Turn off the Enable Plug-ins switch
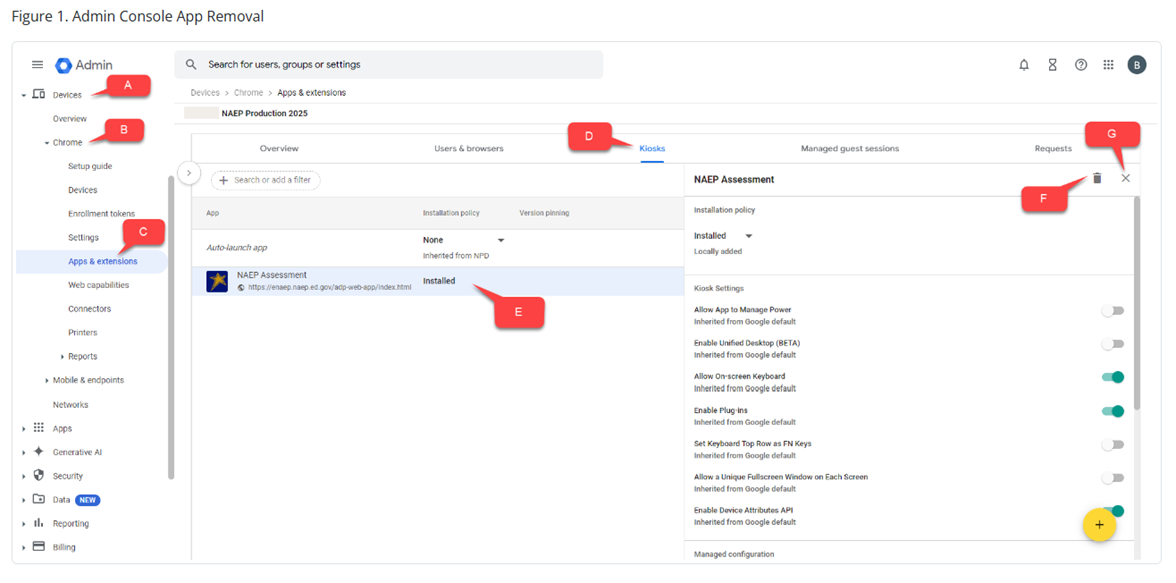 [1112, 411]
